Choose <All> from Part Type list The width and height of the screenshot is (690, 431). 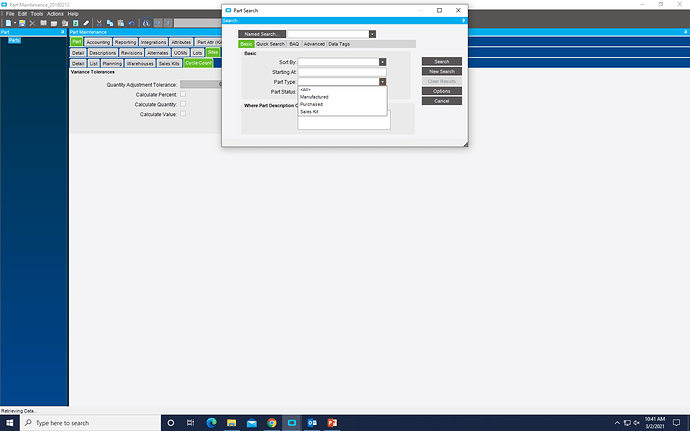[342, 89]
